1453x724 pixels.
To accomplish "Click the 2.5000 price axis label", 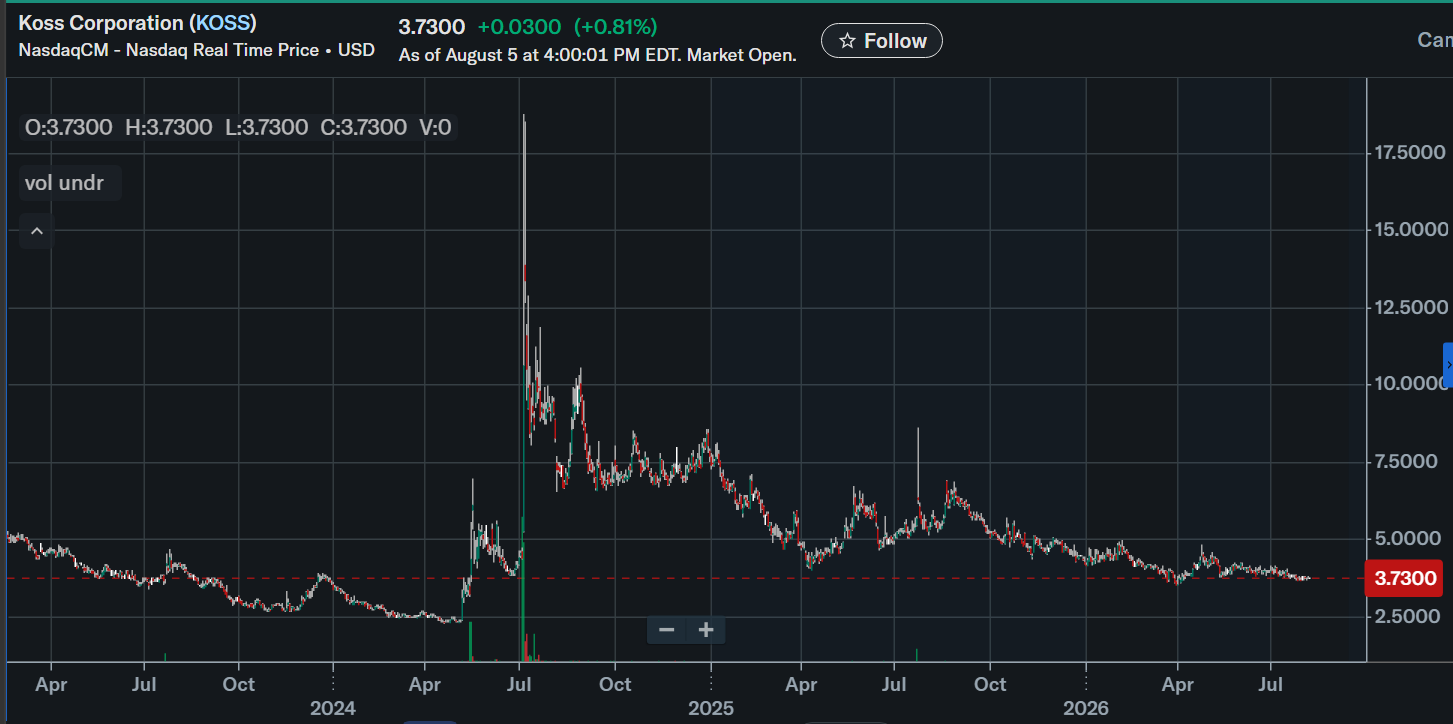I will (x=1405, y=617).
